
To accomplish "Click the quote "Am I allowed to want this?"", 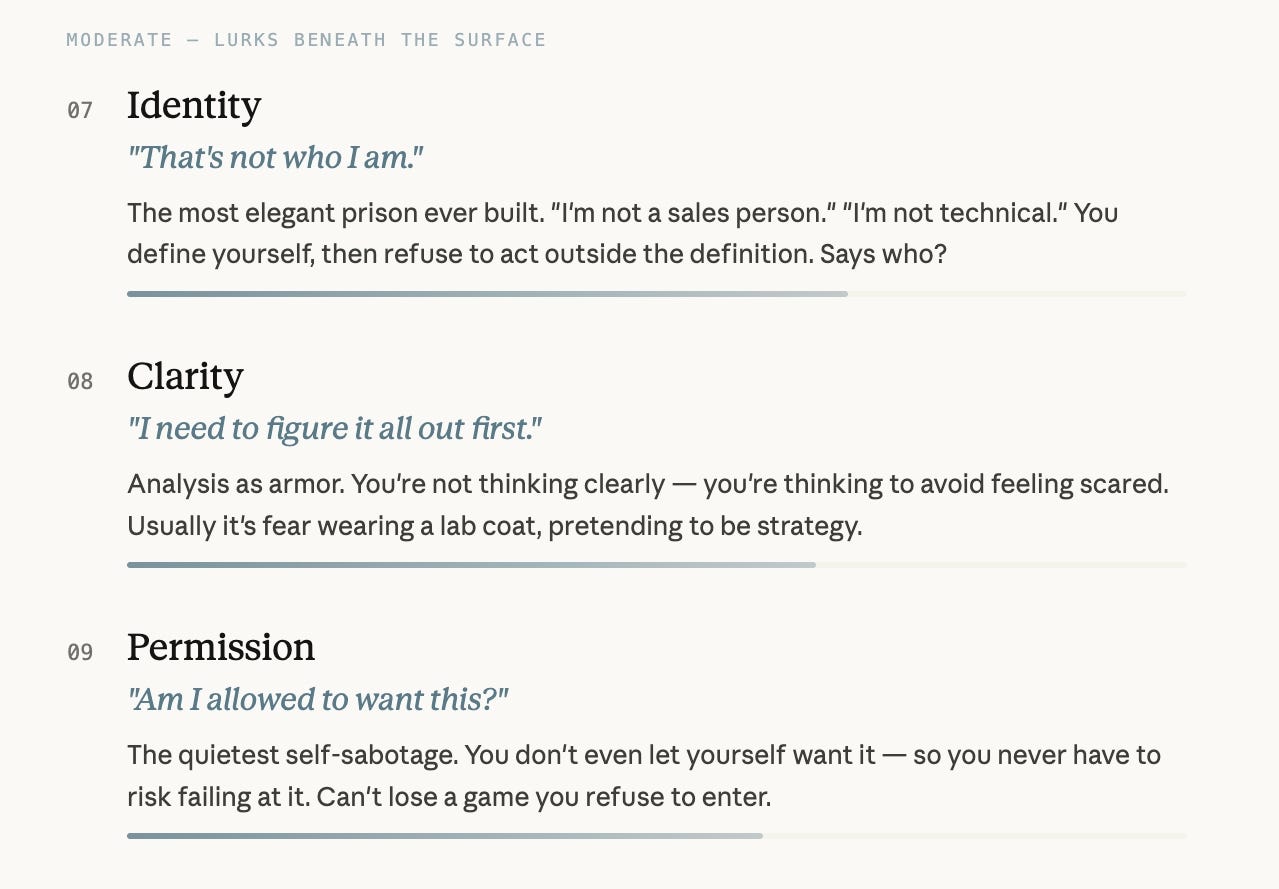I will [x=318, y=699].
